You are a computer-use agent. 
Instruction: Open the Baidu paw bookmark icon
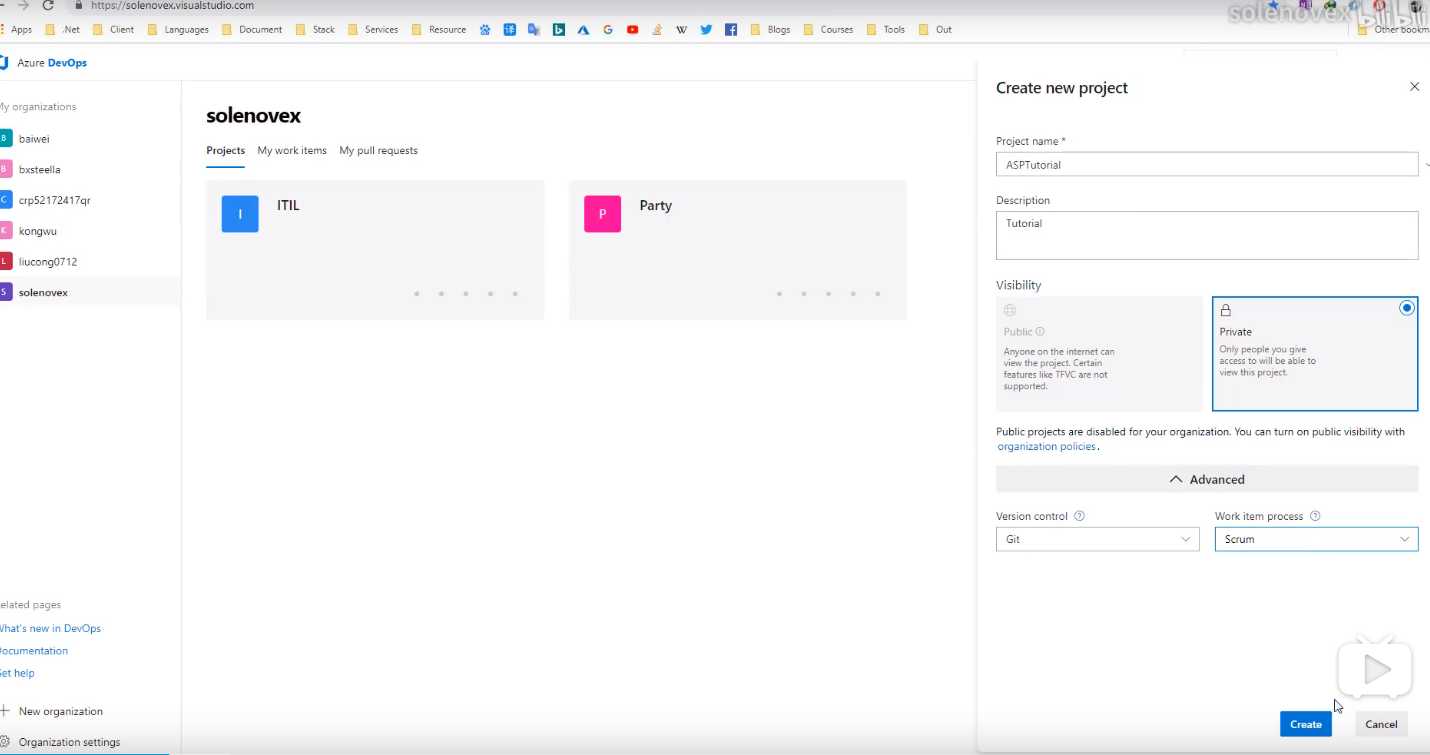click(x=485, y=30)
